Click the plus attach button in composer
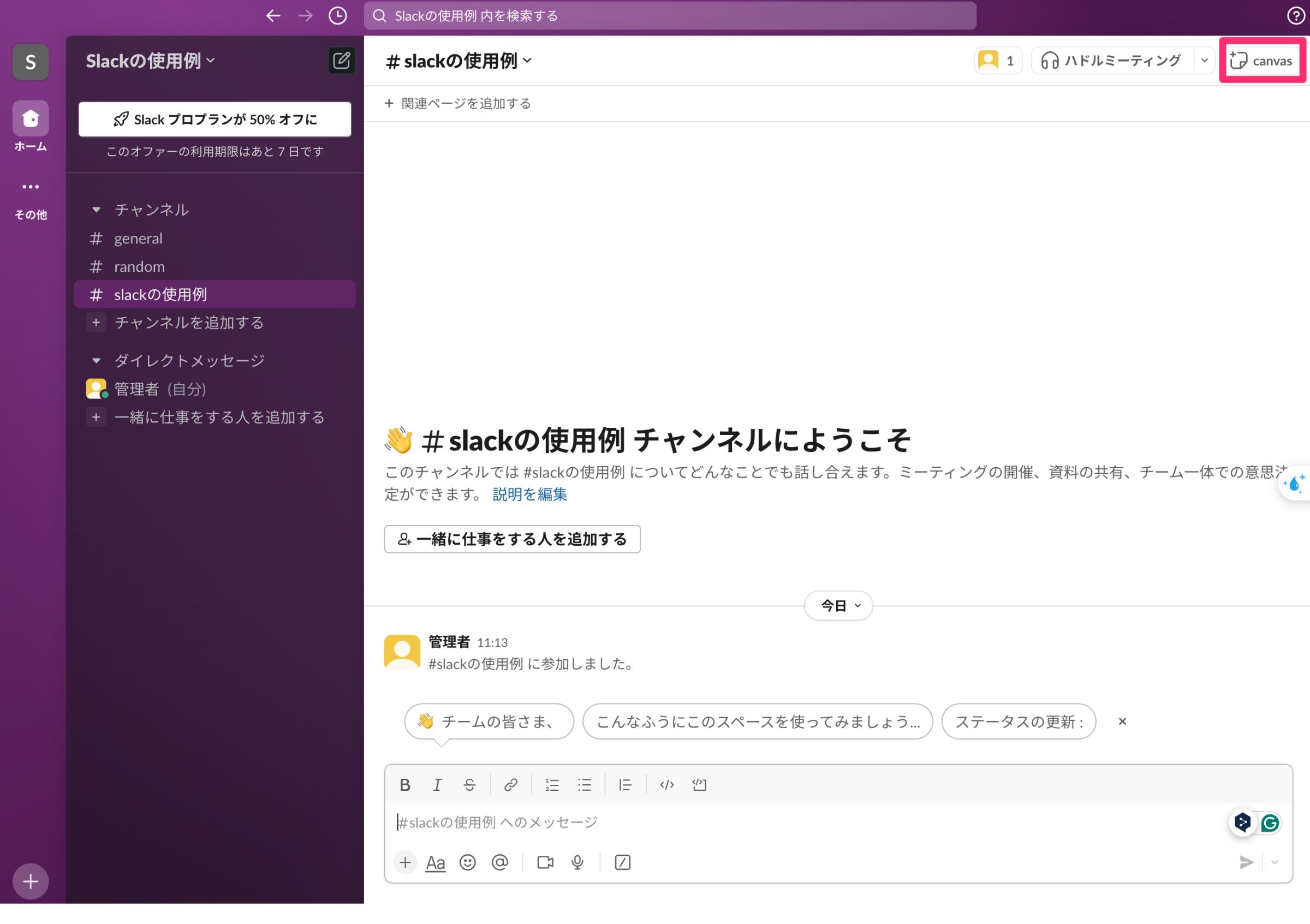Screen dimensions: 1310x924 pos(405,862)
